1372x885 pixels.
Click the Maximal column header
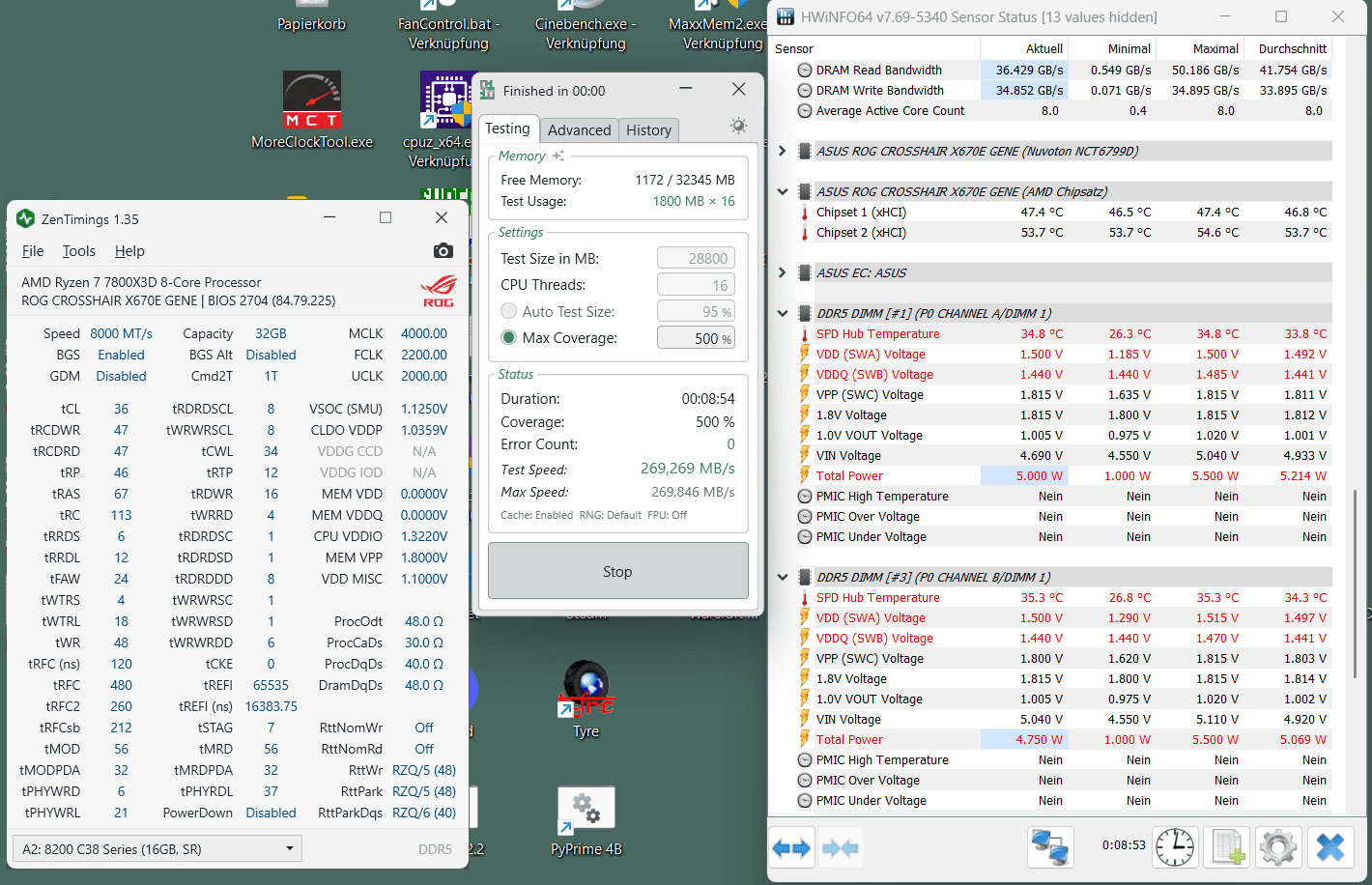1199,48
